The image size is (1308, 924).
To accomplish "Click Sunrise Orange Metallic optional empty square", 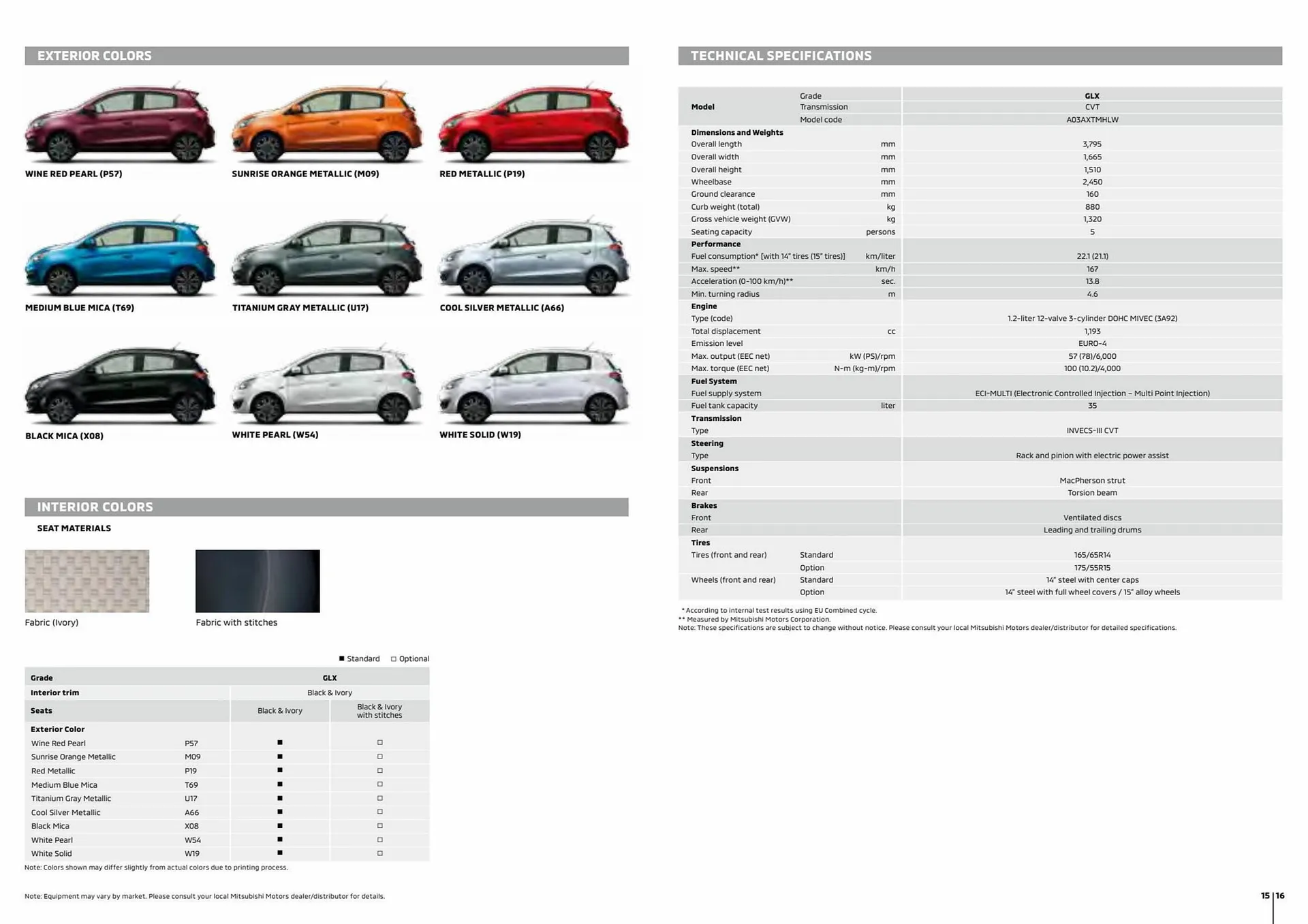I will click(x=380, y=756).
